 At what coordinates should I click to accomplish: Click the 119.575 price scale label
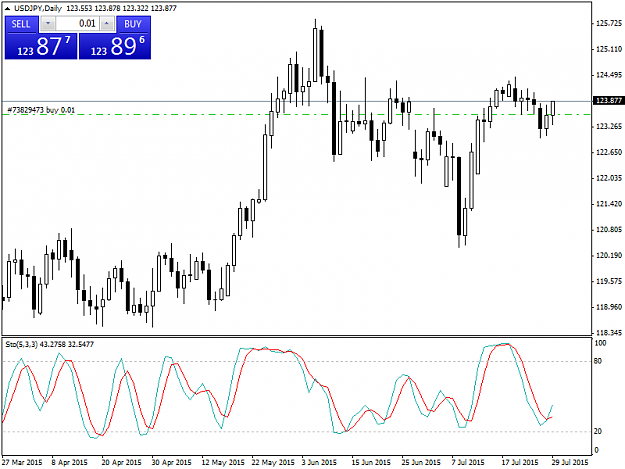(609, 281)
